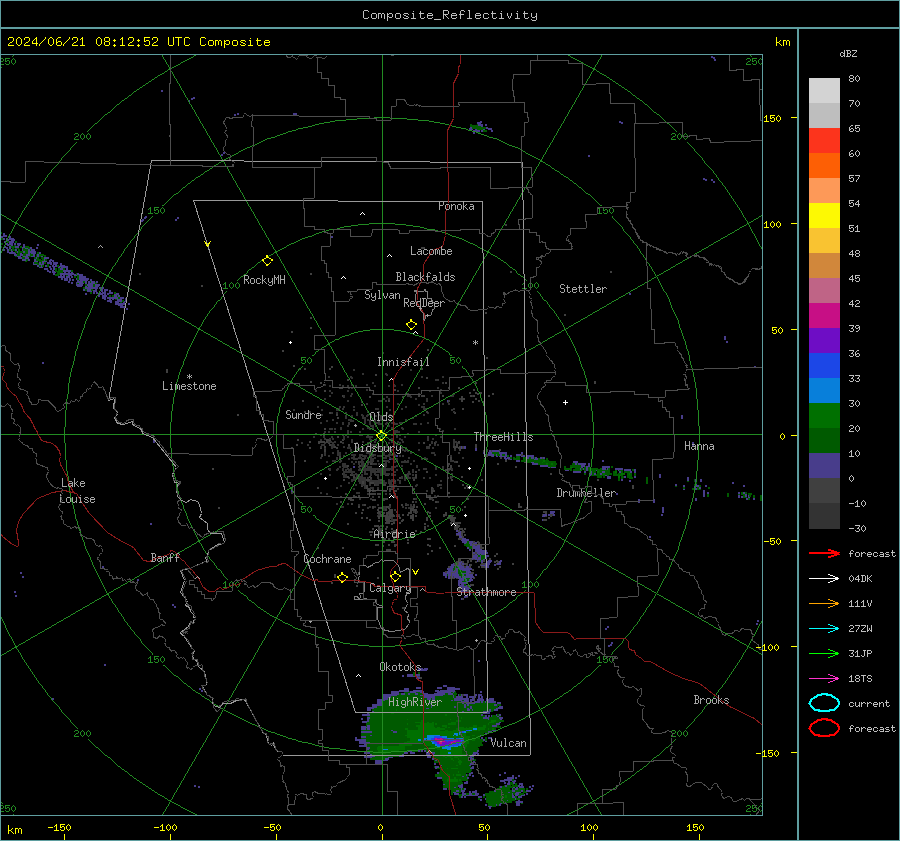900x841 pixels.
Task: Click the yellow diamond marker at radar center
Action: coord(381,436)
